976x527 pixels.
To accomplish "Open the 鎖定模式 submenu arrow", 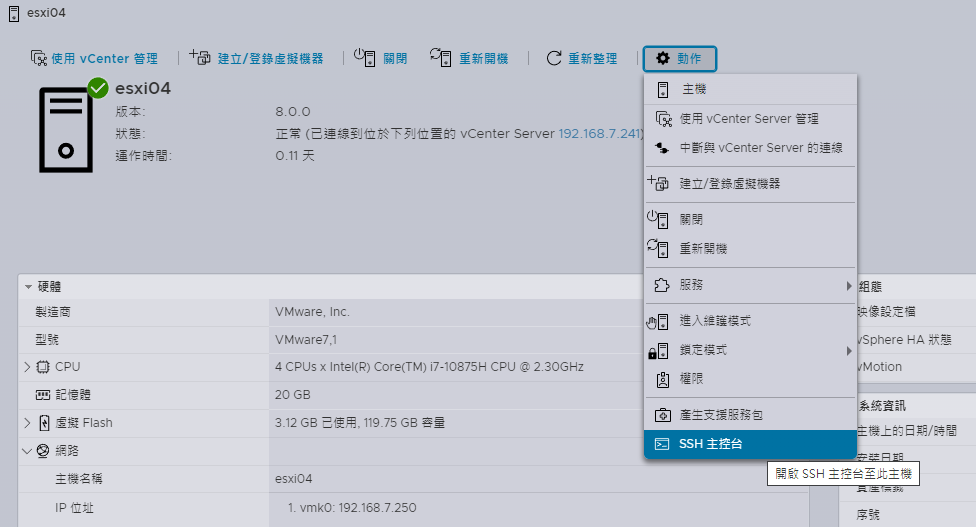I will coord(848,351).
